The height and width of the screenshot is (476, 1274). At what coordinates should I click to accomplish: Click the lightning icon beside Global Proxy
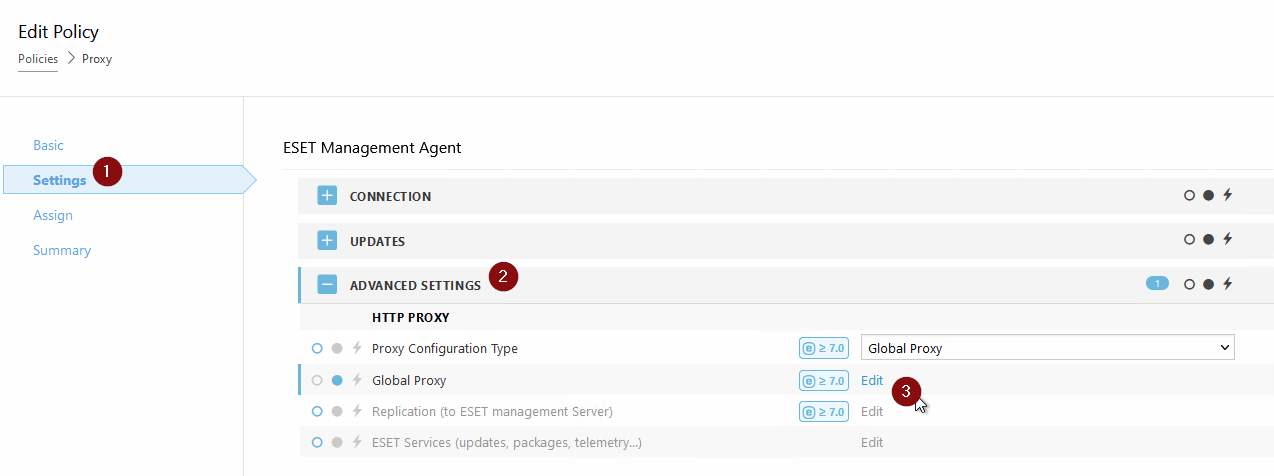tap(357, 380)
